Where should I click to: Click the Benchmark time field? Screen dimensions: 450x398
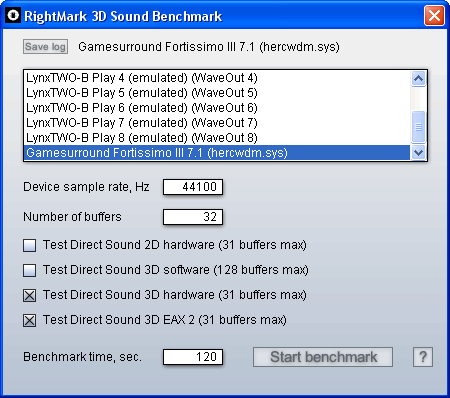pyautogui.click(x=193, y=357)
